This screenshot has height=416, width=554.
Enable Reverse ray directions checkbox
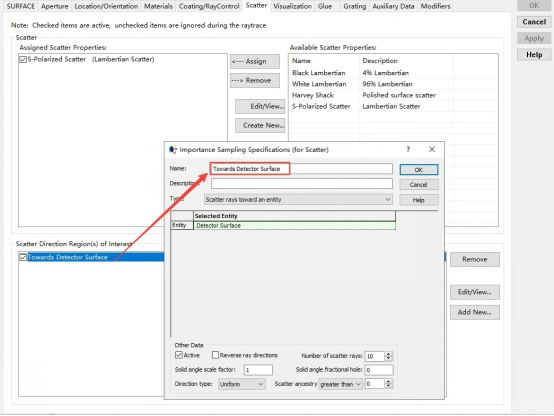(x=215, y=355)
